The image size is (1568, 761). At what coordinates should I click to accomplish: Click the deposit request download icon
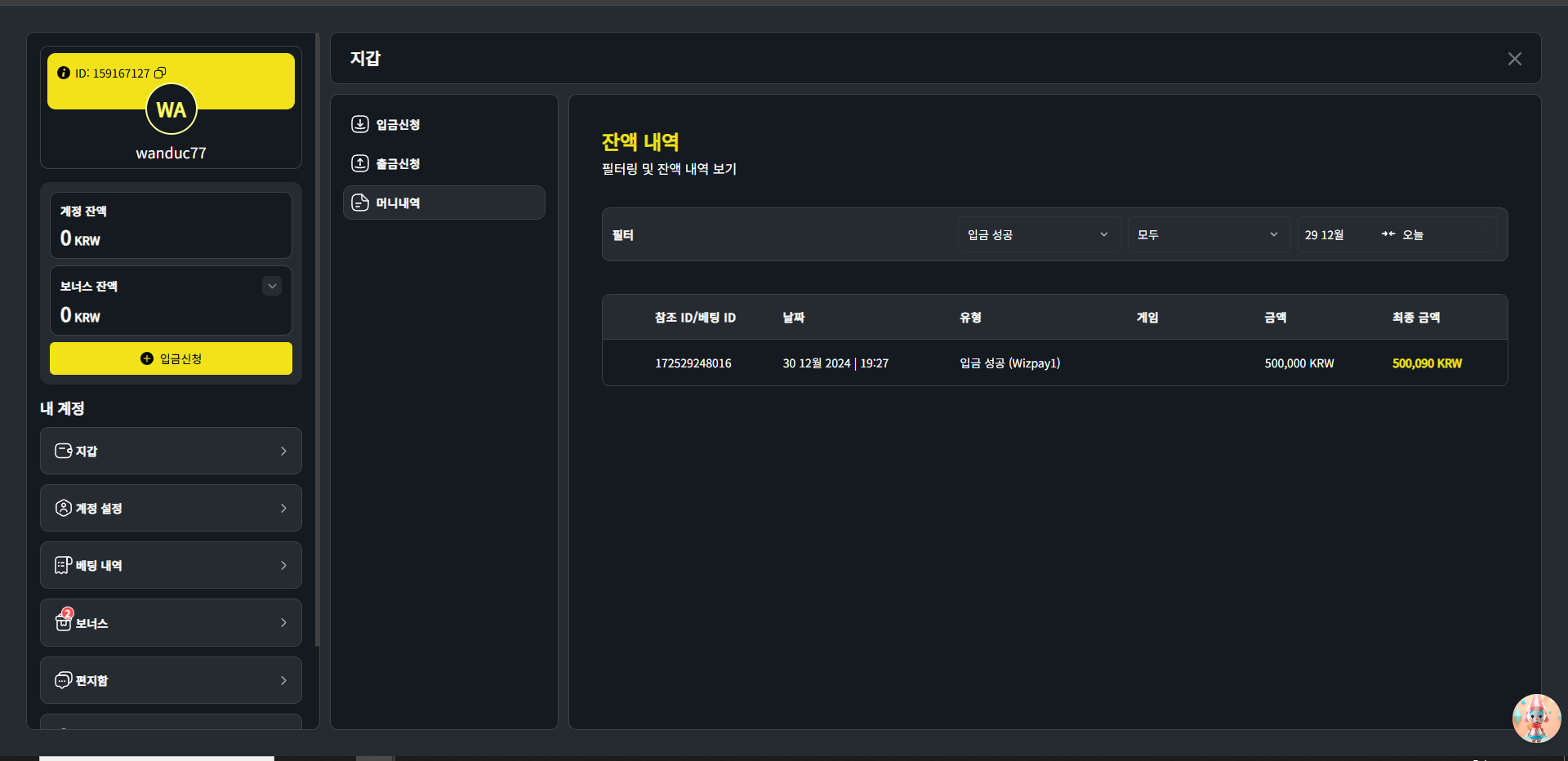[x=360, y=124]
